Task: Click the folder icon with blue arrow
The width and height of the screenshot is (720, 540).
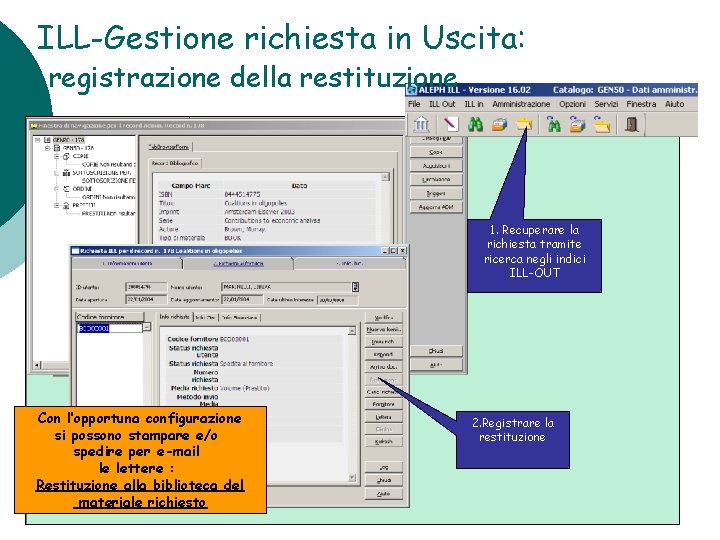Action: [x=602, y=124]
